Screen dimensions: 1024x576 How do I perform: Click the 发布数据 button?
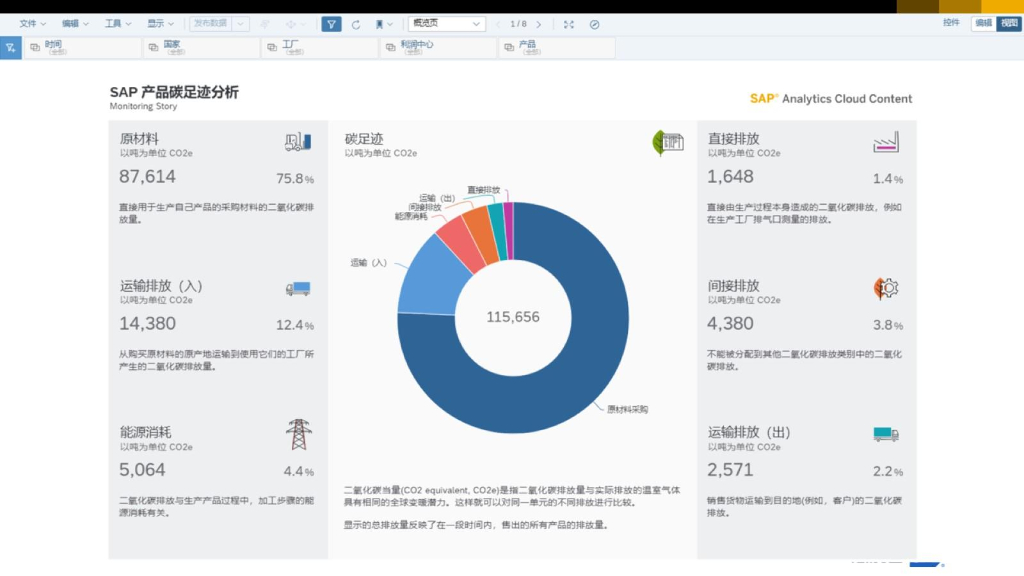pos(212,24)
